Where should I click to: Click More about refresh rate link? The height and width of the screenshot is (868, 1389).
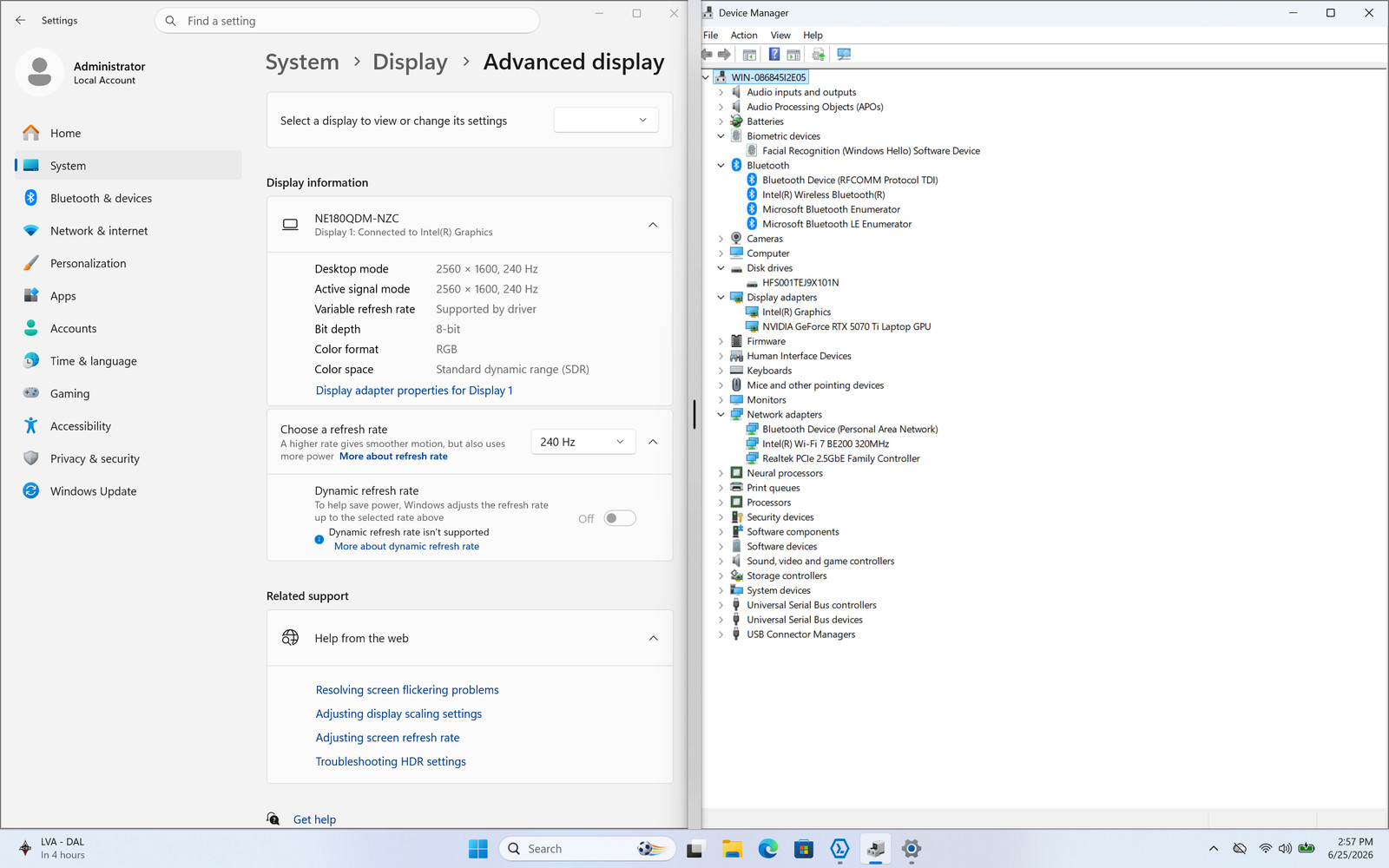[393, 457]
